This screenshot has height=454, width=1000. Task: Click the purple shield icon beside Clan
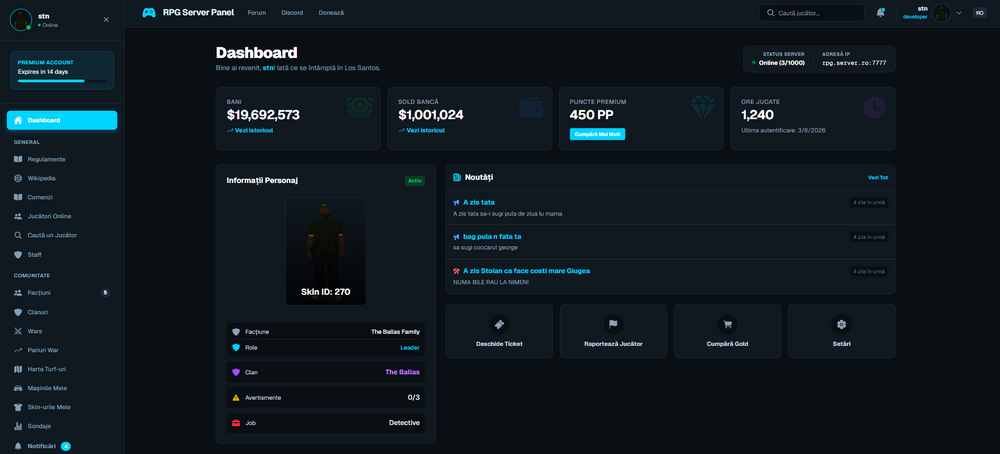pyautogui.click(x=236, y=372)
